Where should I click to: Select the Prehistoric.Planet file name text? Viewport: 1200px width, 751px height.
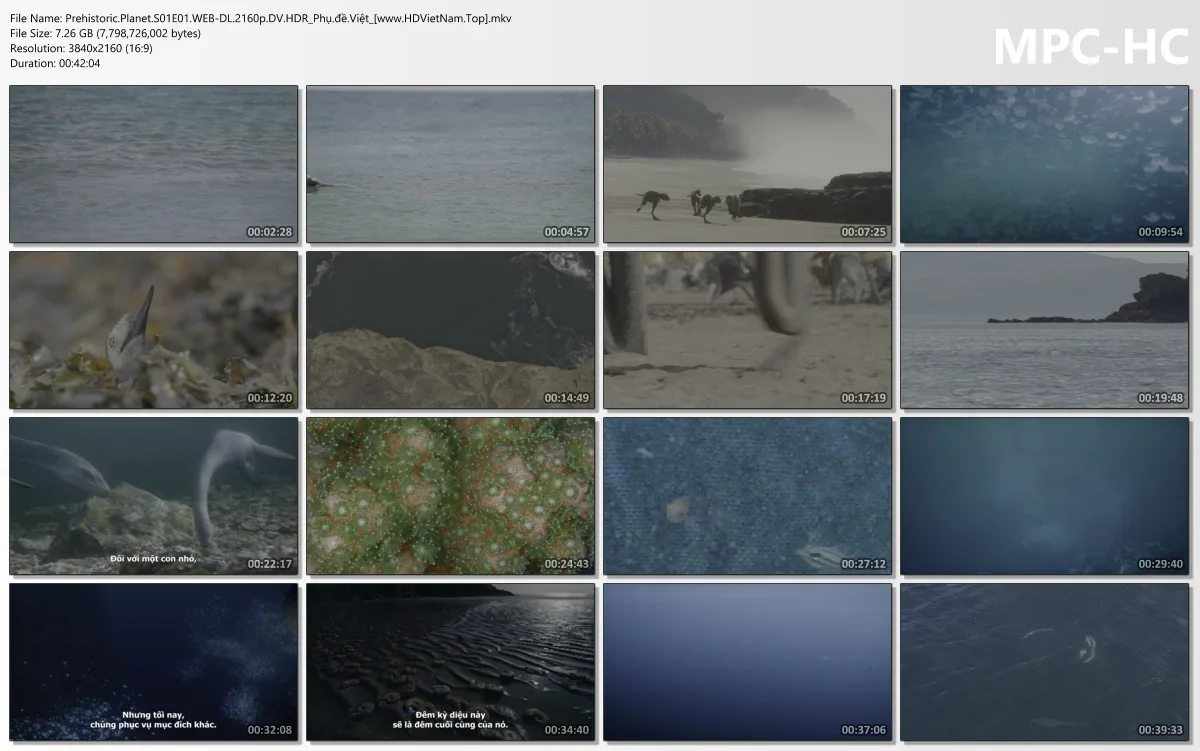click(x=260, y=17)
